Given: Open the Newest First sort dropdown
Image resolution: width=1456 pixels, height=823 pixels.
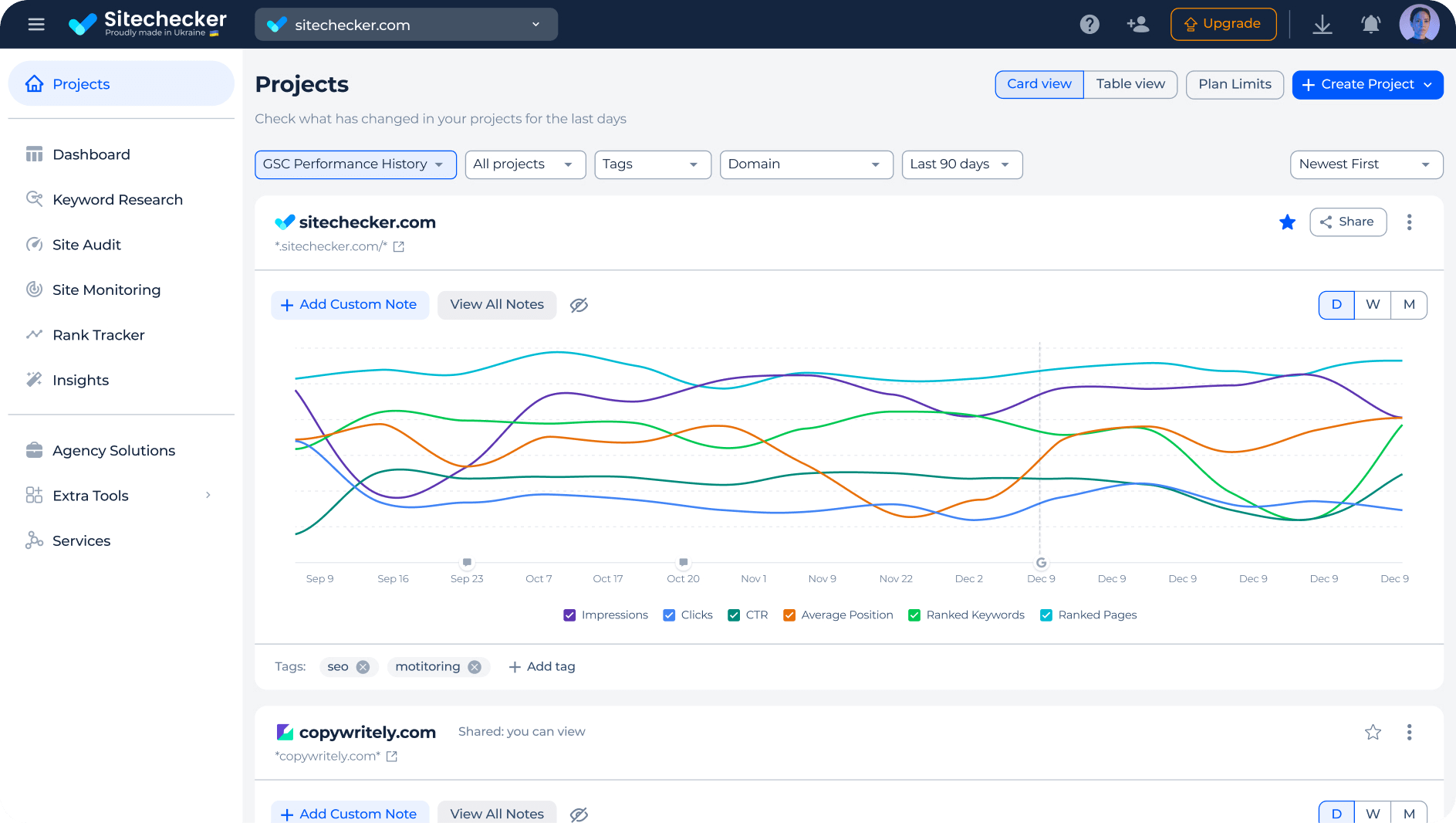Looking at the screenshot, I should click(x=1366, y=164).
